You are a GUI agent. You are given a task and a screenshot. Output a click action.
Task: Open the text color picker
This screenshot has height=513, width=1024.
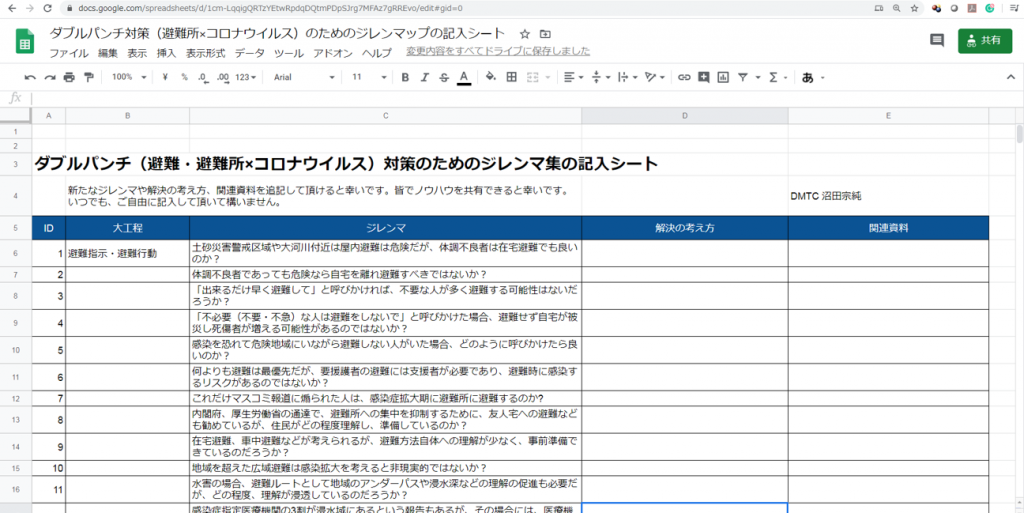click(x=463, y=77)
